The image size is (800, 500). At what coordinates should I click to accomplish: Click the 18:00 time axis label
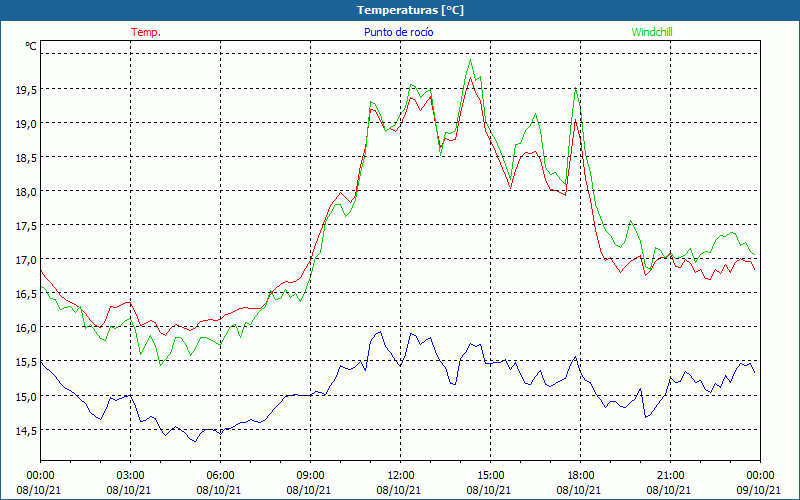tap(580, 476)
